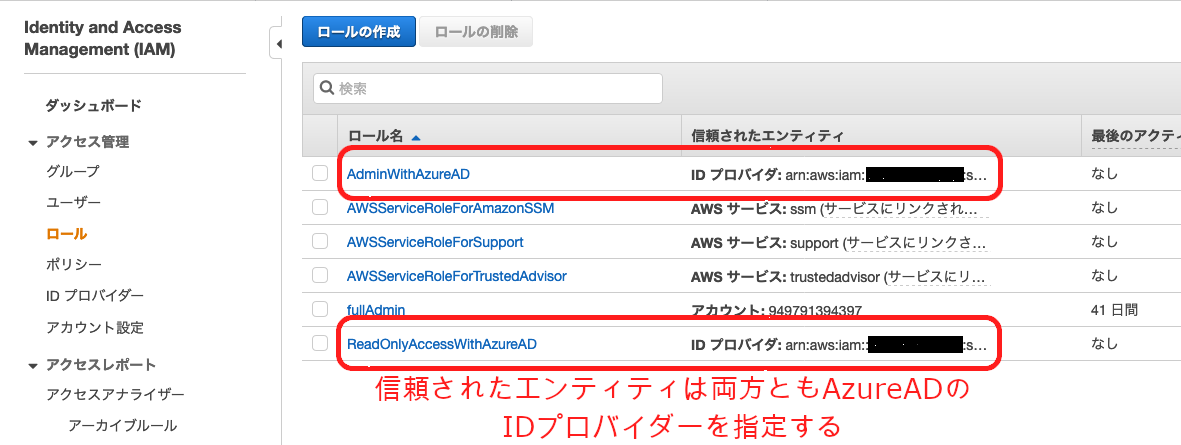Collapse the IAM side navigation panel arrow

pos(278,44)
